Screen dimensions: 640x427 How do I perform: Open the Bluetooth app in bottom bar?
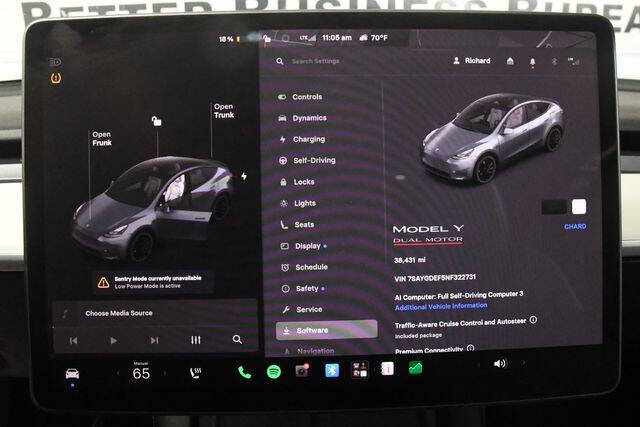point(332,370)
